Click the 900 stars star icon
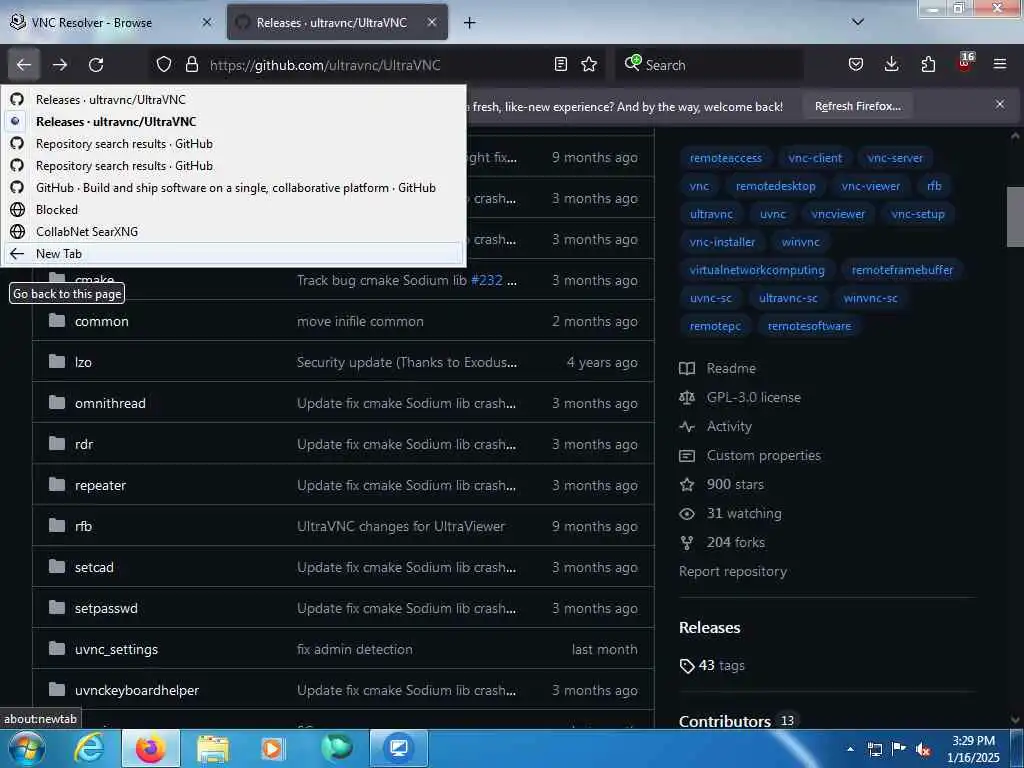 coord(687,485)
